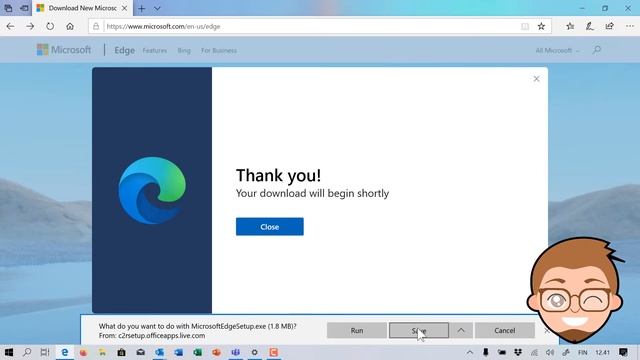Close the Thank you dialog with X
The width and height of the screenshot is (640, 360).
click(x=536, y=79)
